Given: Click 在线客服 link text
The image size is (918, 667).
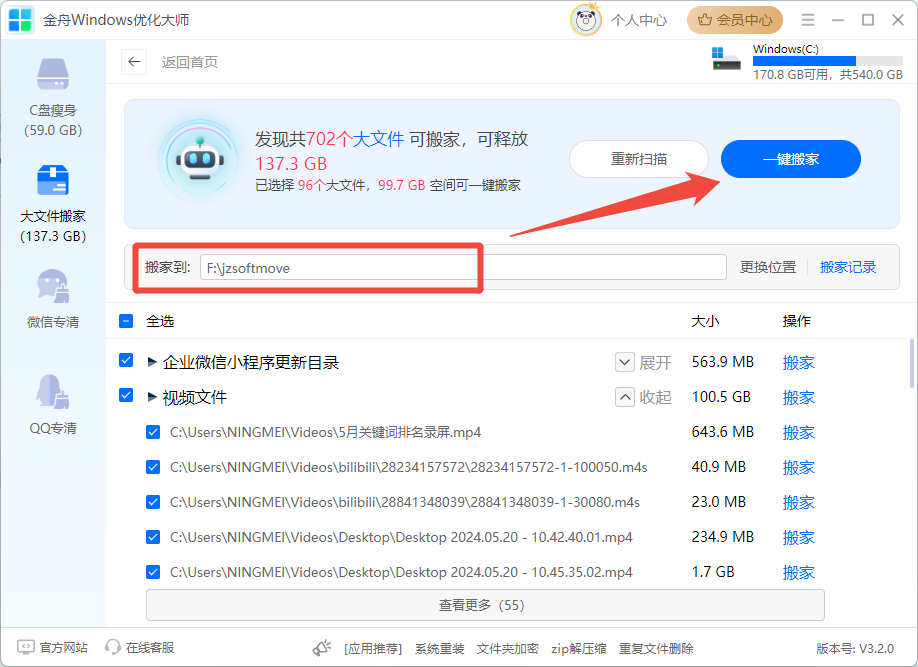Looking at the screenshot, I should point(150,648).
